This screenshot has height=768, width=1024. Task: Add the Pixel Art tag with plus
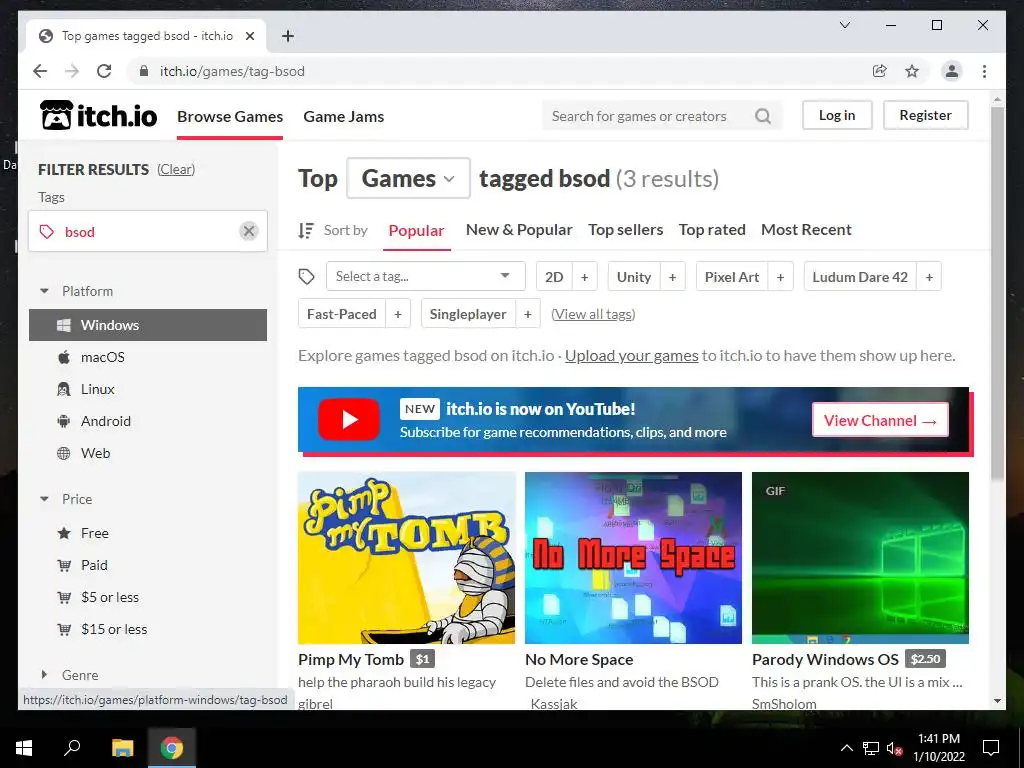point(780,277)
